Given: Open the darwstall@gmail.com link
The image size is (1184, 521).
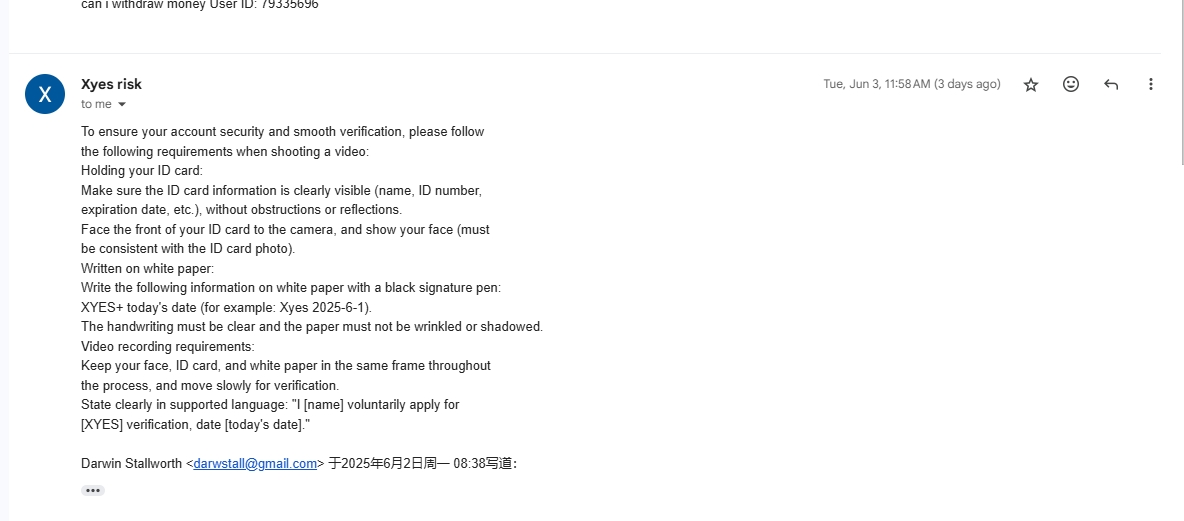Looking at the screenshot, I should click(x=255, y=464).
